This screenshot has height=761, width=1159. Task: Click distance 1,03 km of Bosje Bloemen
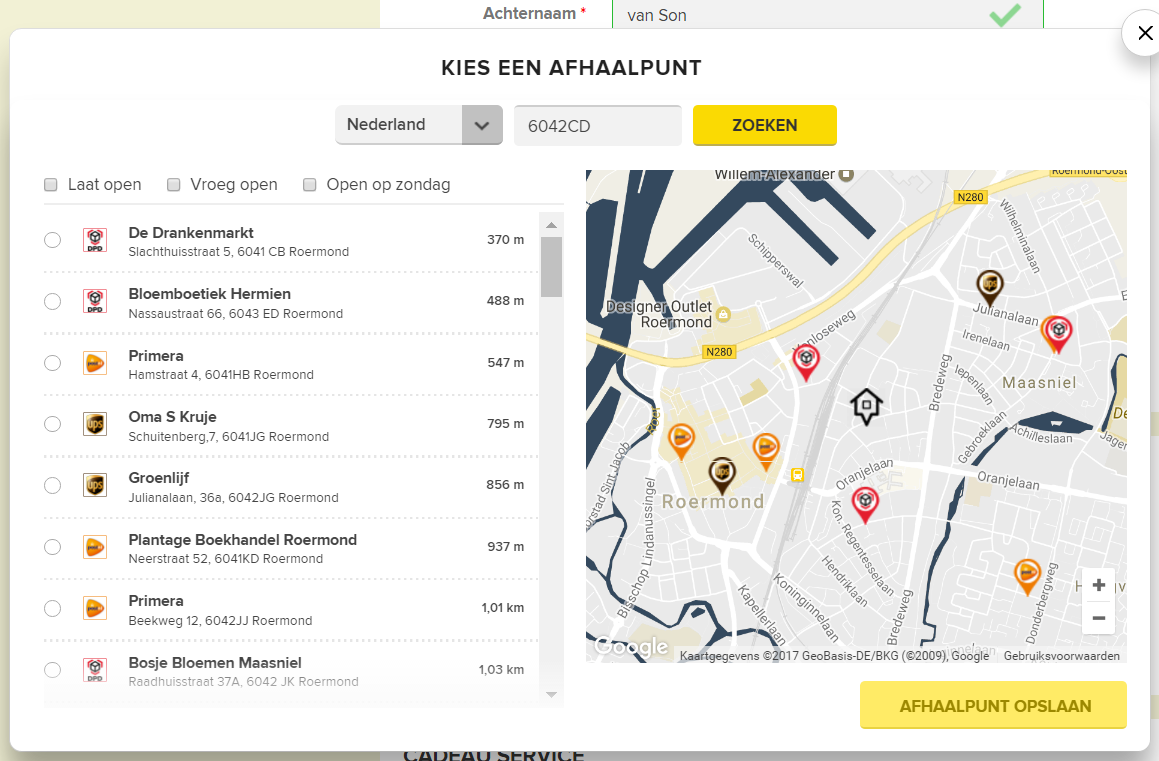point(501,670)
